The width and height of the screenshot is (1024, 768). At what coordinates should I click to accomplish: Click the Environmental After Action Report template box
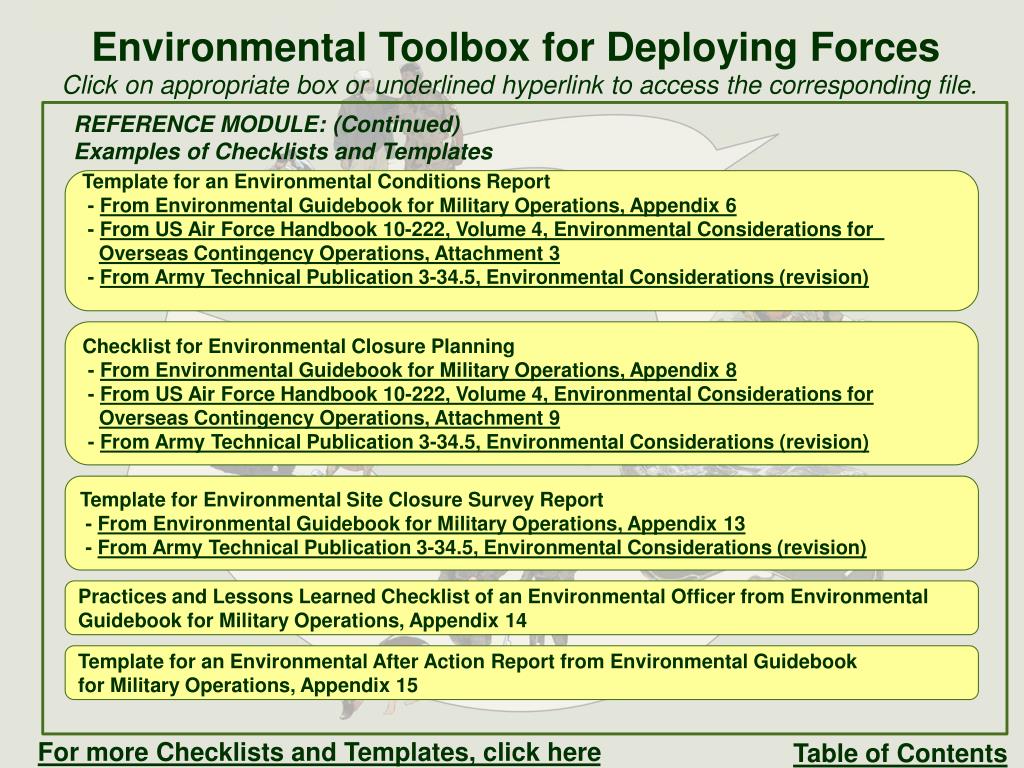[x=522, y=673]
